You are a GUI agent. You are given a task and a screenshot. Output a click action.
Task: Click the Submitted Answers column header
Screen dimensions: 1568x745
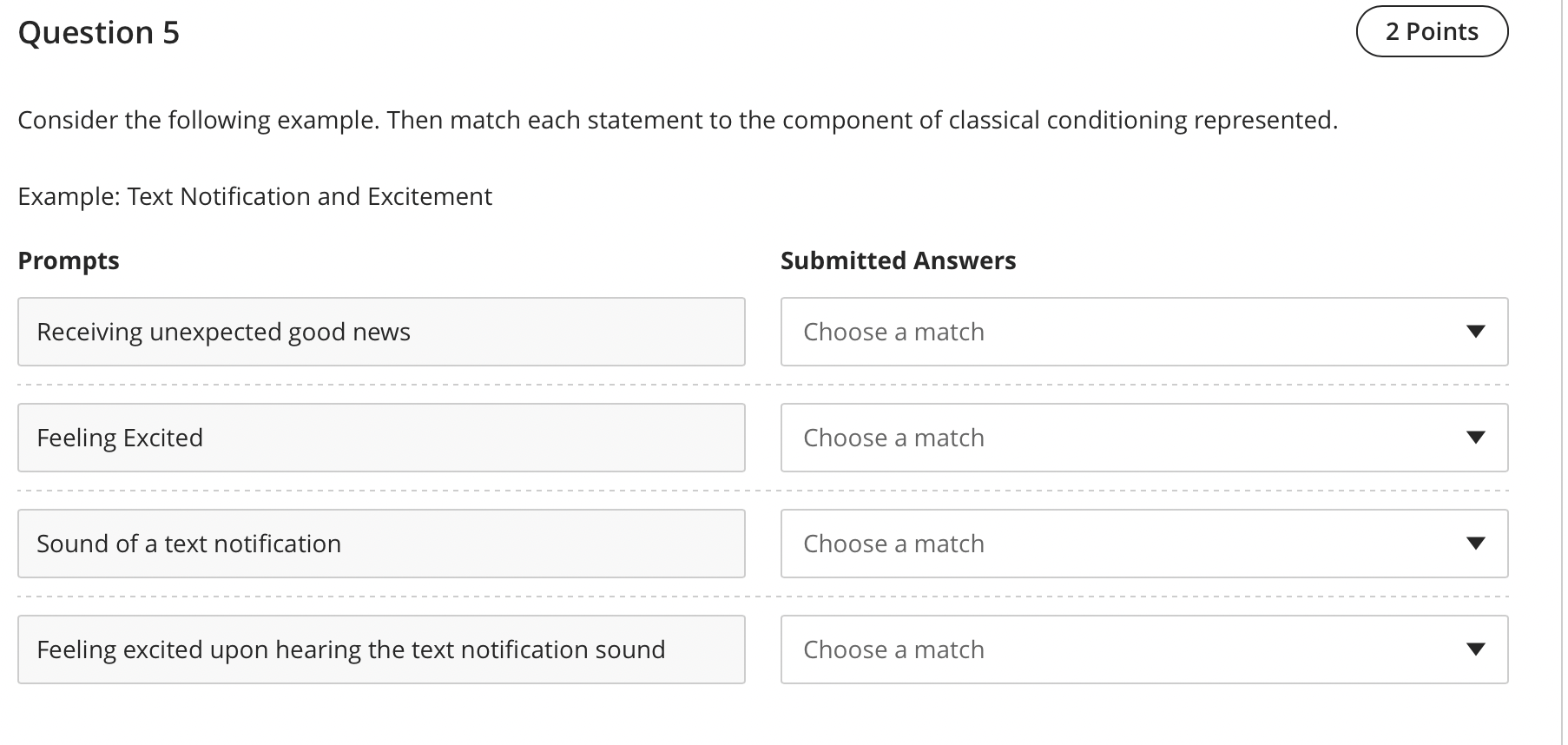[899, 260]
